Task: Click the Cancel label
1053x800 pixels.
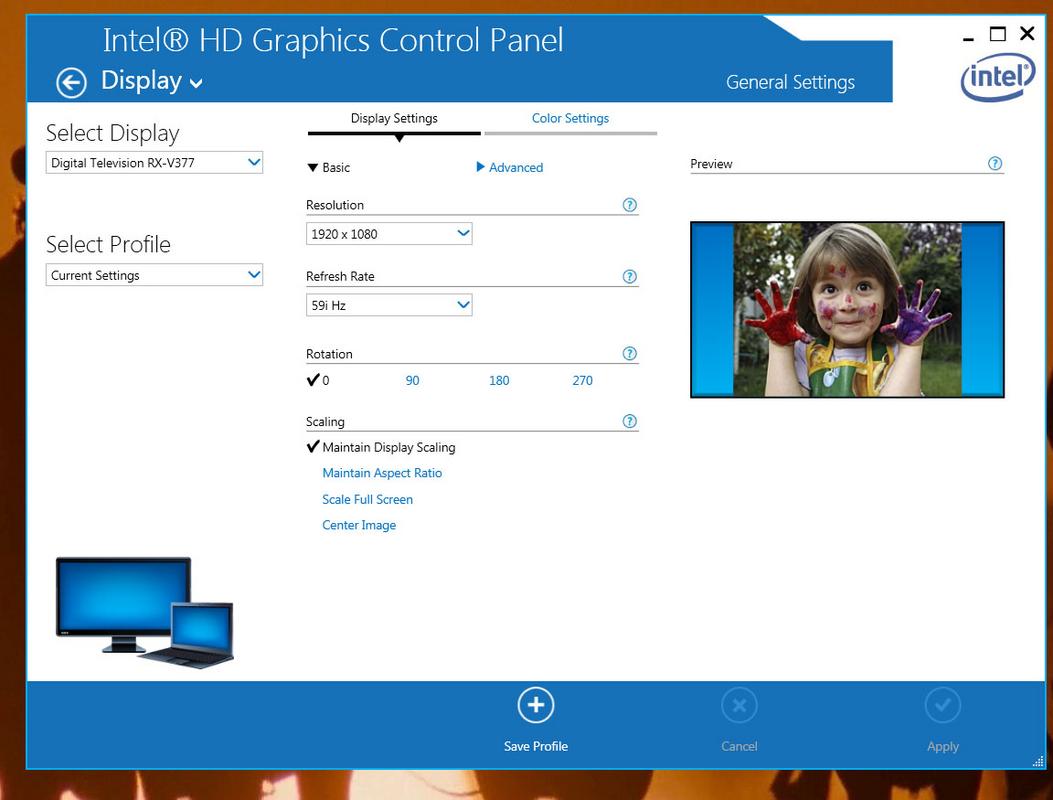Action: tap(739, 746)
